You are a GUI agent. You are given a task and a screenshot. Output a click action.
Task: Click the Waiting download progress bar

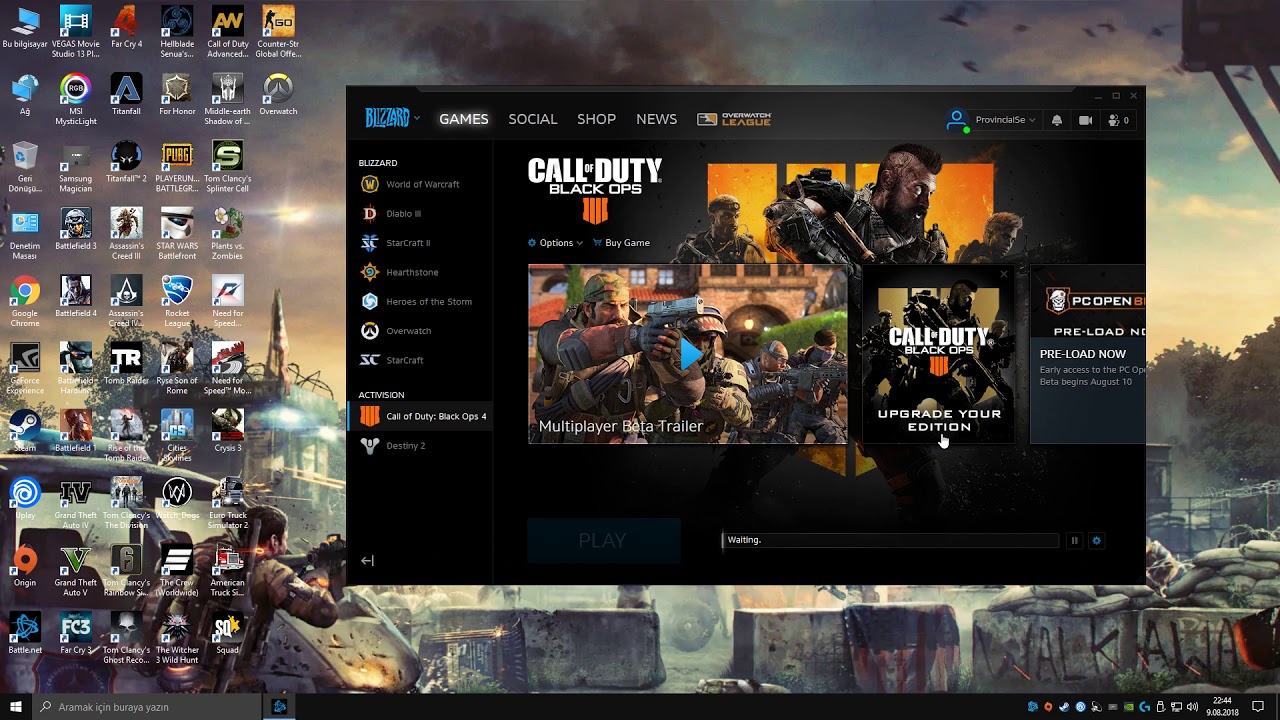click(x=890, y=540)
